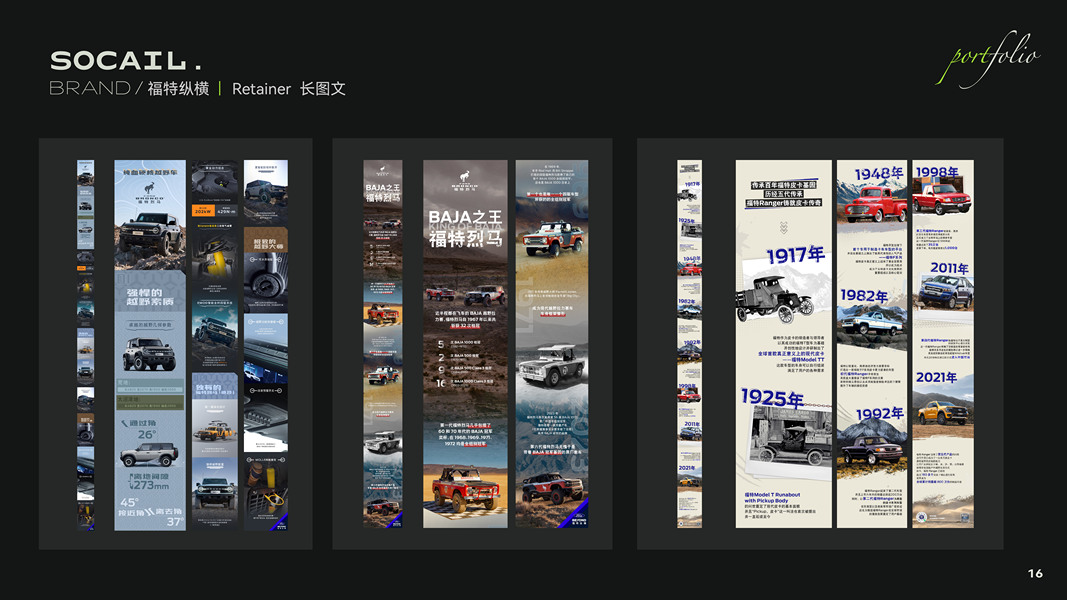
Task: Click the '26°' approach angle figure
Action: 147,434
